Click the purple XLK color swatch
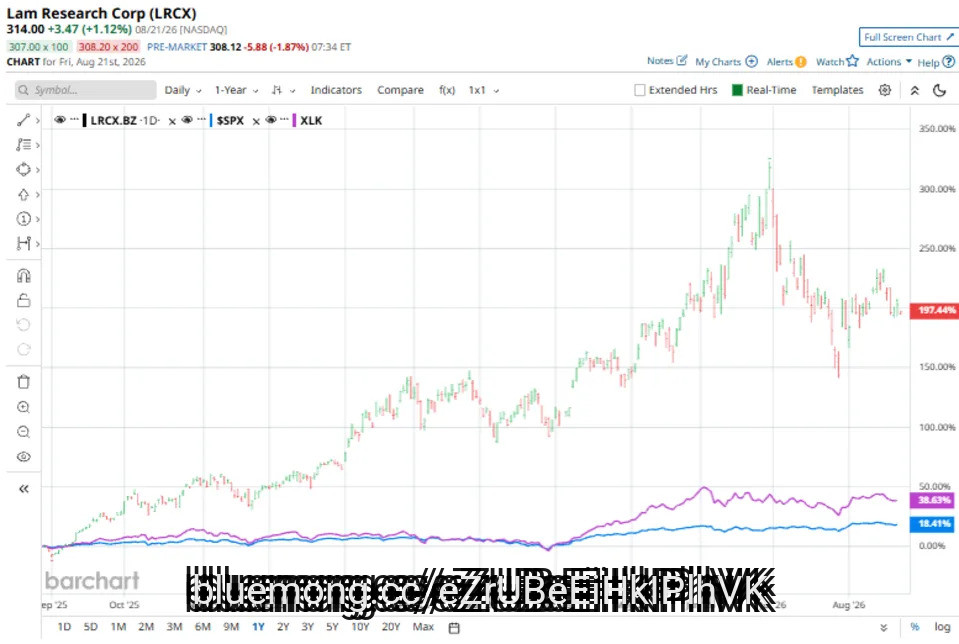 pyautogui.click(x=294, y=120)
